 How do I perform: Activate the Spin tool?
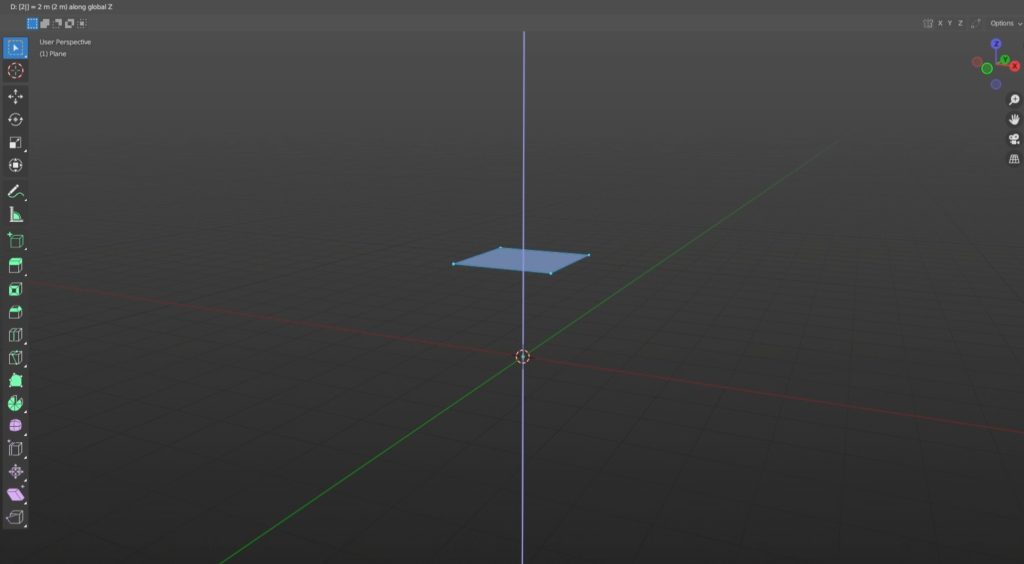click(x=15, y=403)
